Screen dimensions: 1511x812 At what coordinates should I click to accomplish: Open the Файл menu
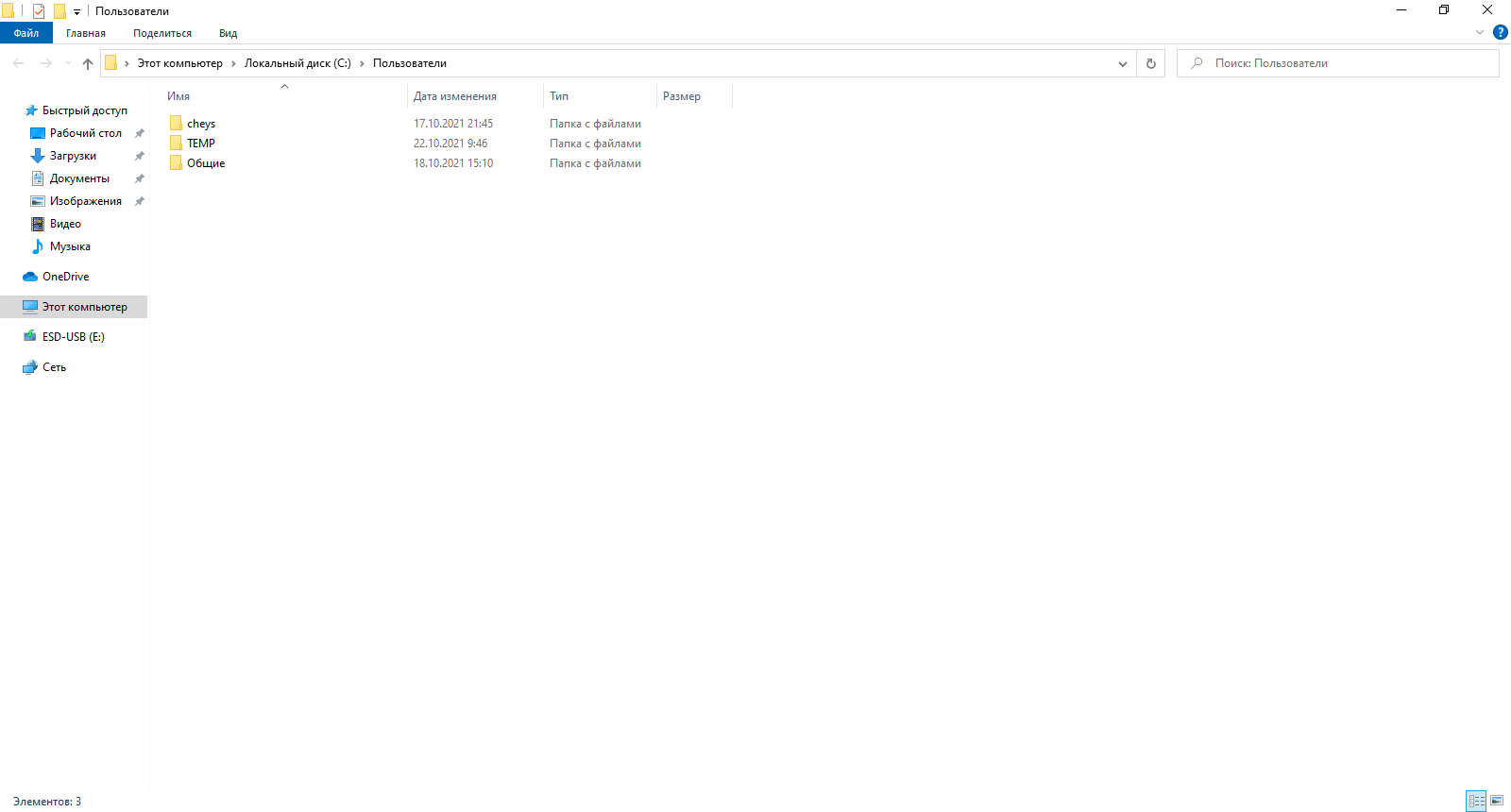tap(26, 33)
